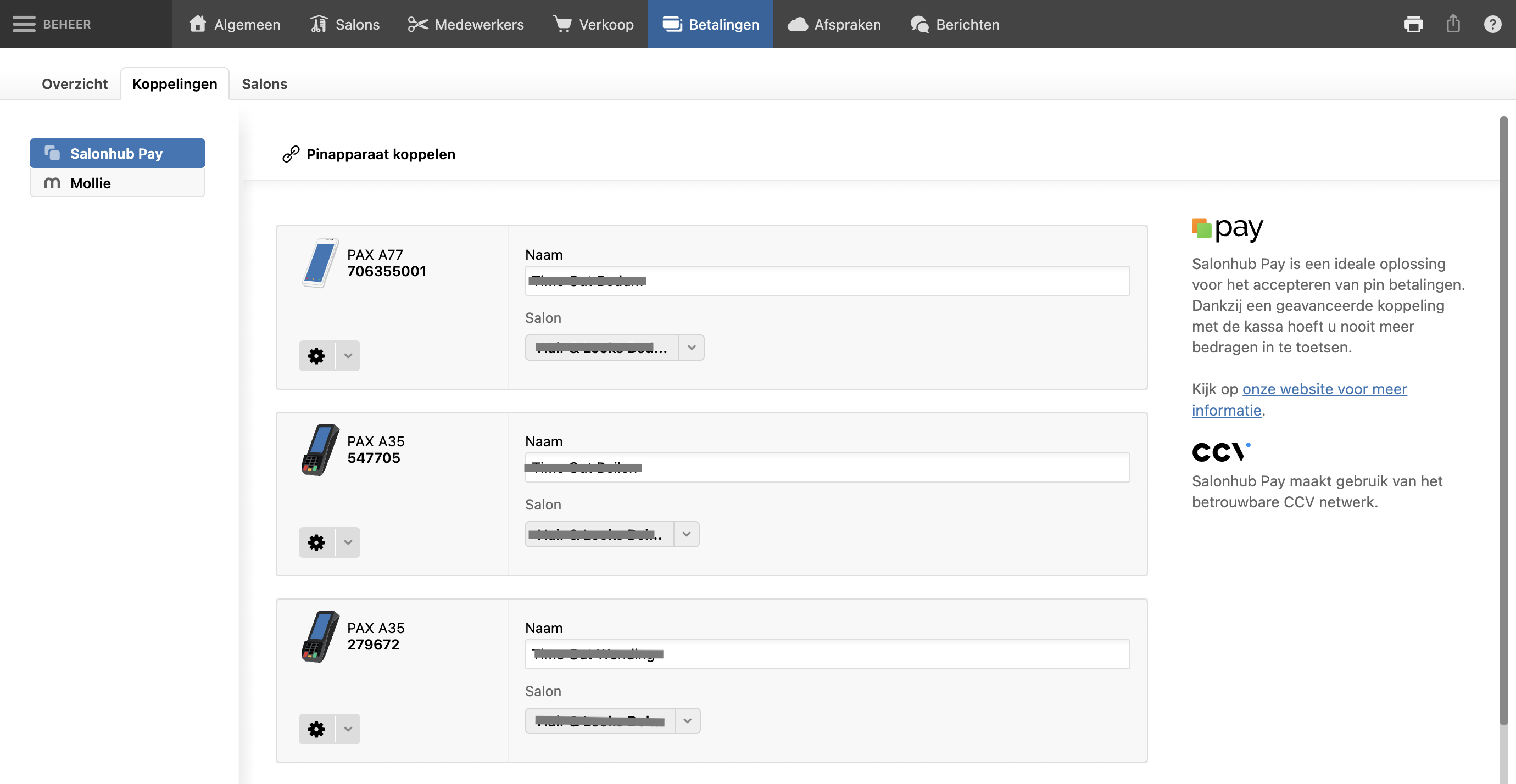1516x784 pixels.
Task: Click Pinapparaat koppelen button
Action: (369, 154)
